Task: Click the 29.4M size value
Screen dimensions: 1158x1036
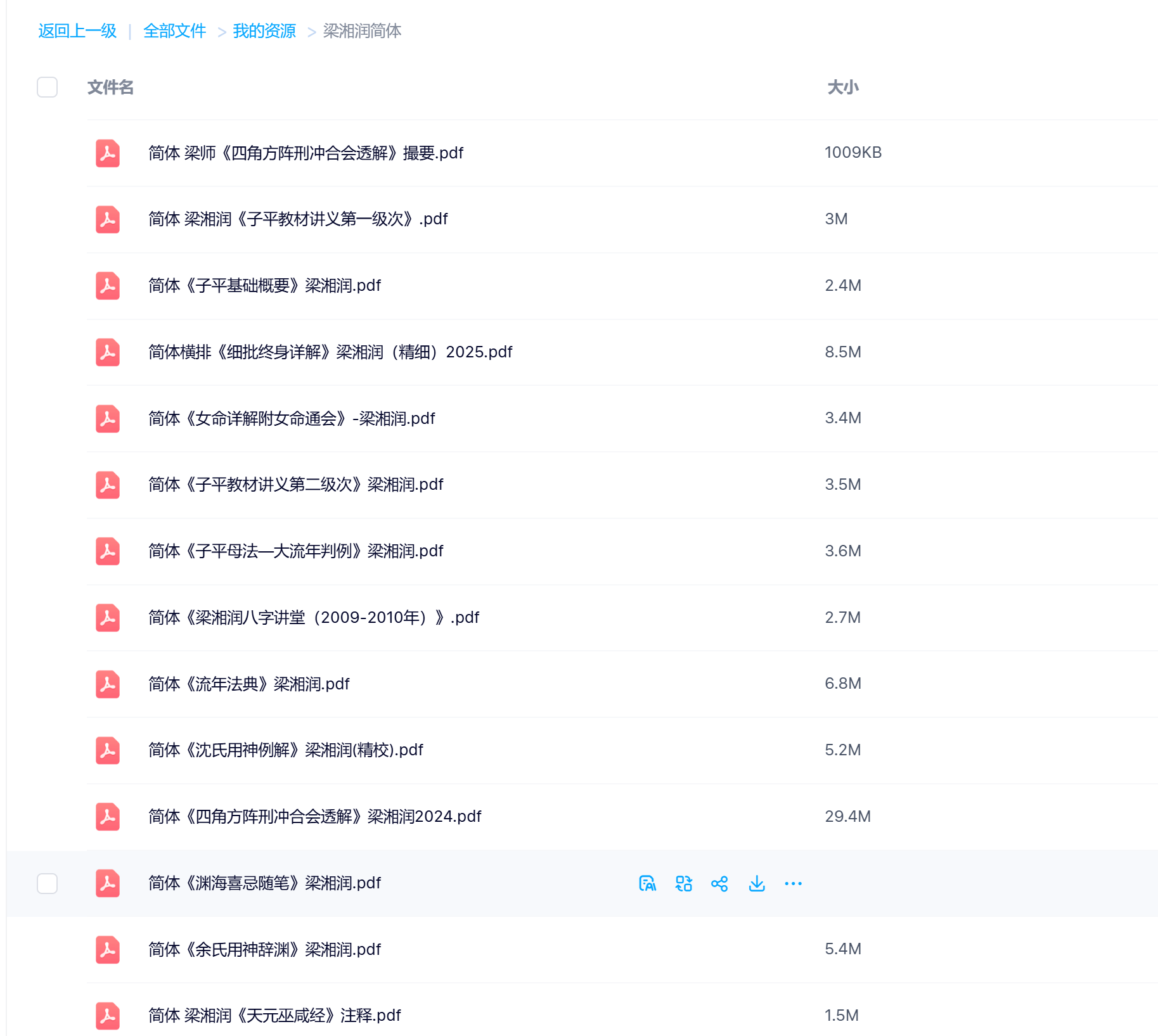Action: point(847,817)
